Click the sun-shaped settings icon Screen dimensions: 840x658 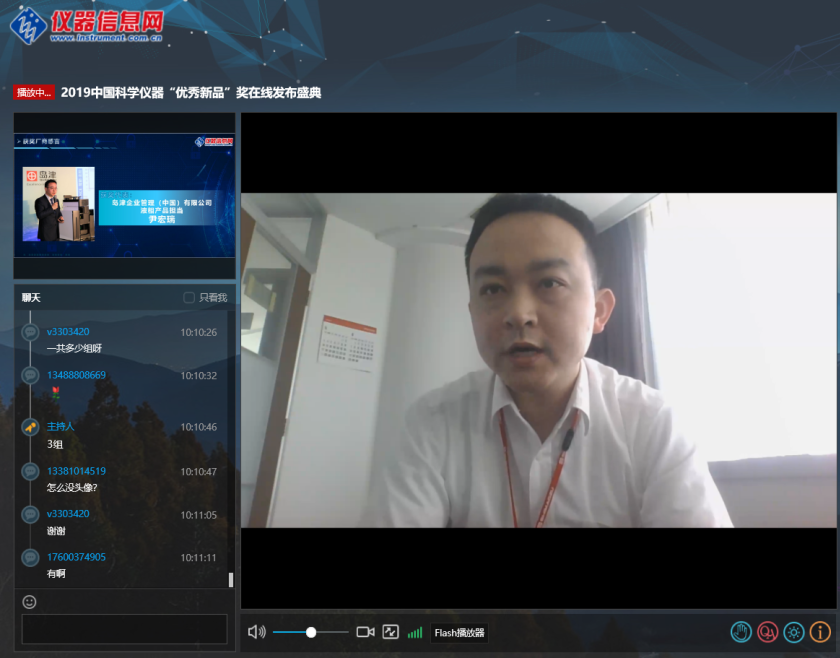click(x=794, y=632)
